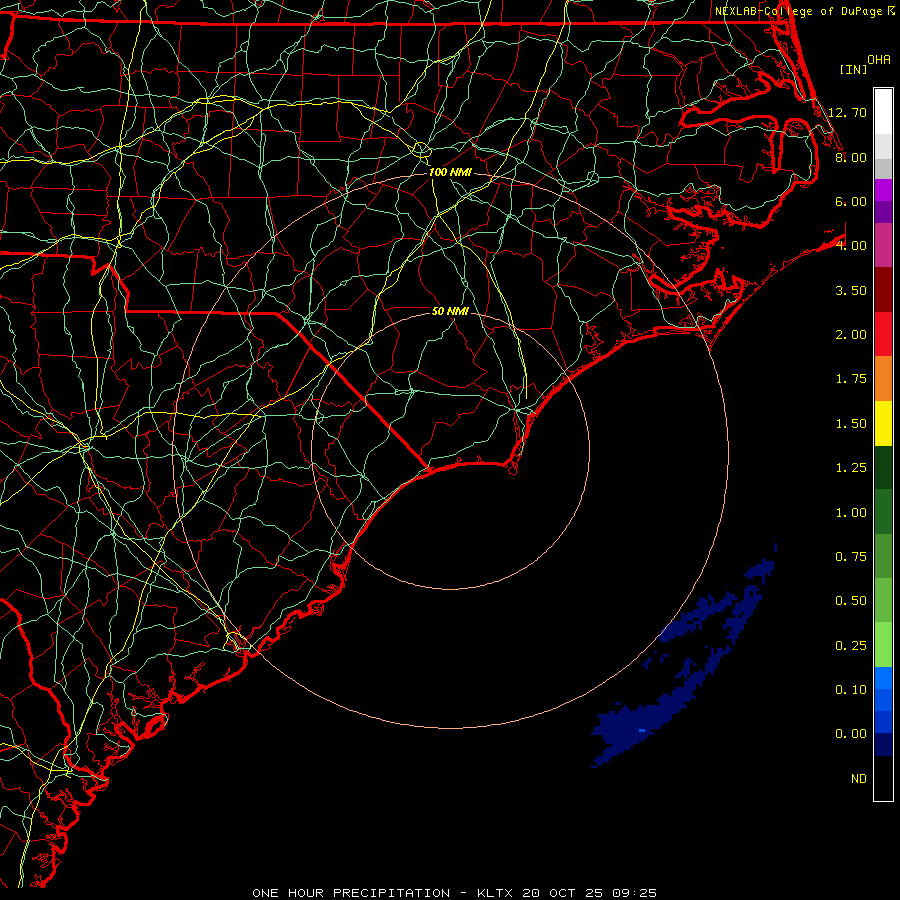Select the orange swatch beside 1.75

pos(883,379)
